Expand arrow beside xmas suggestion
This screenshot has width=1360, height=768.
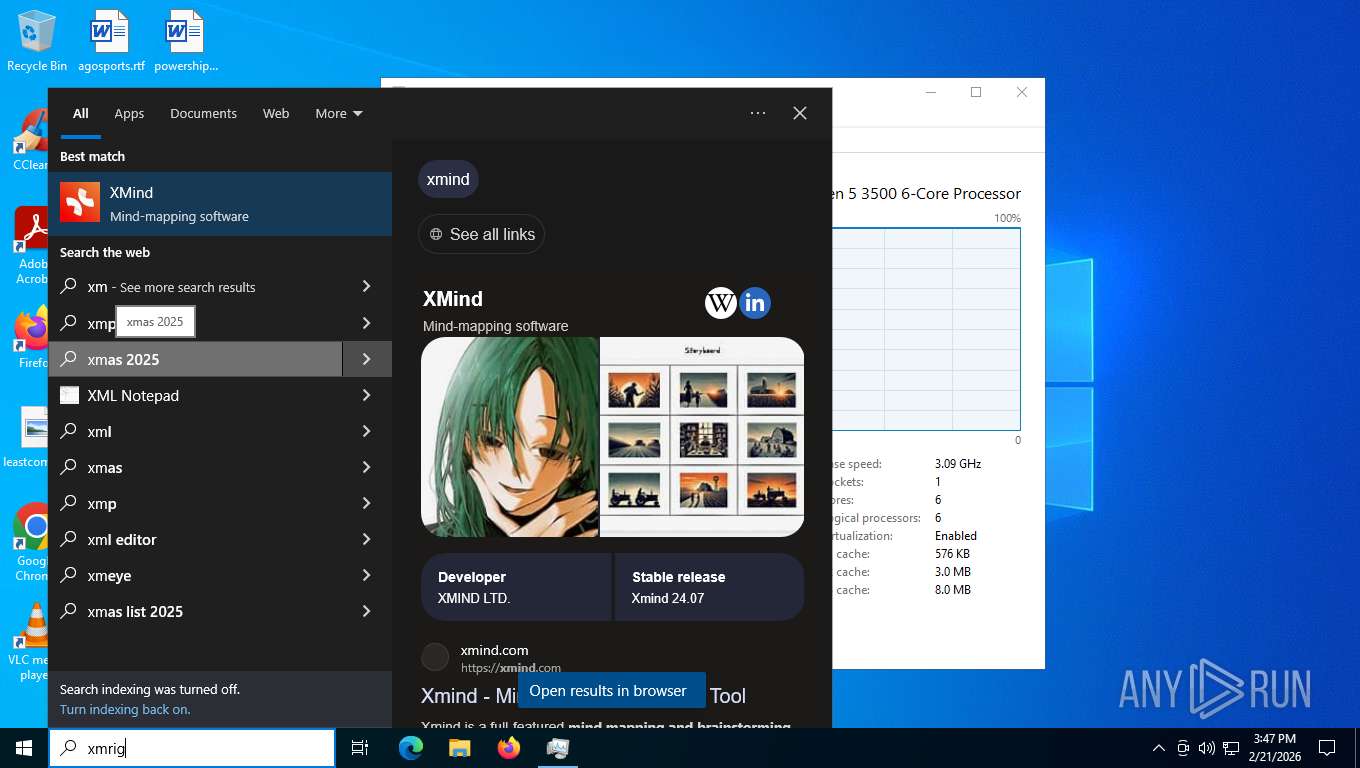tap(366, 467)
